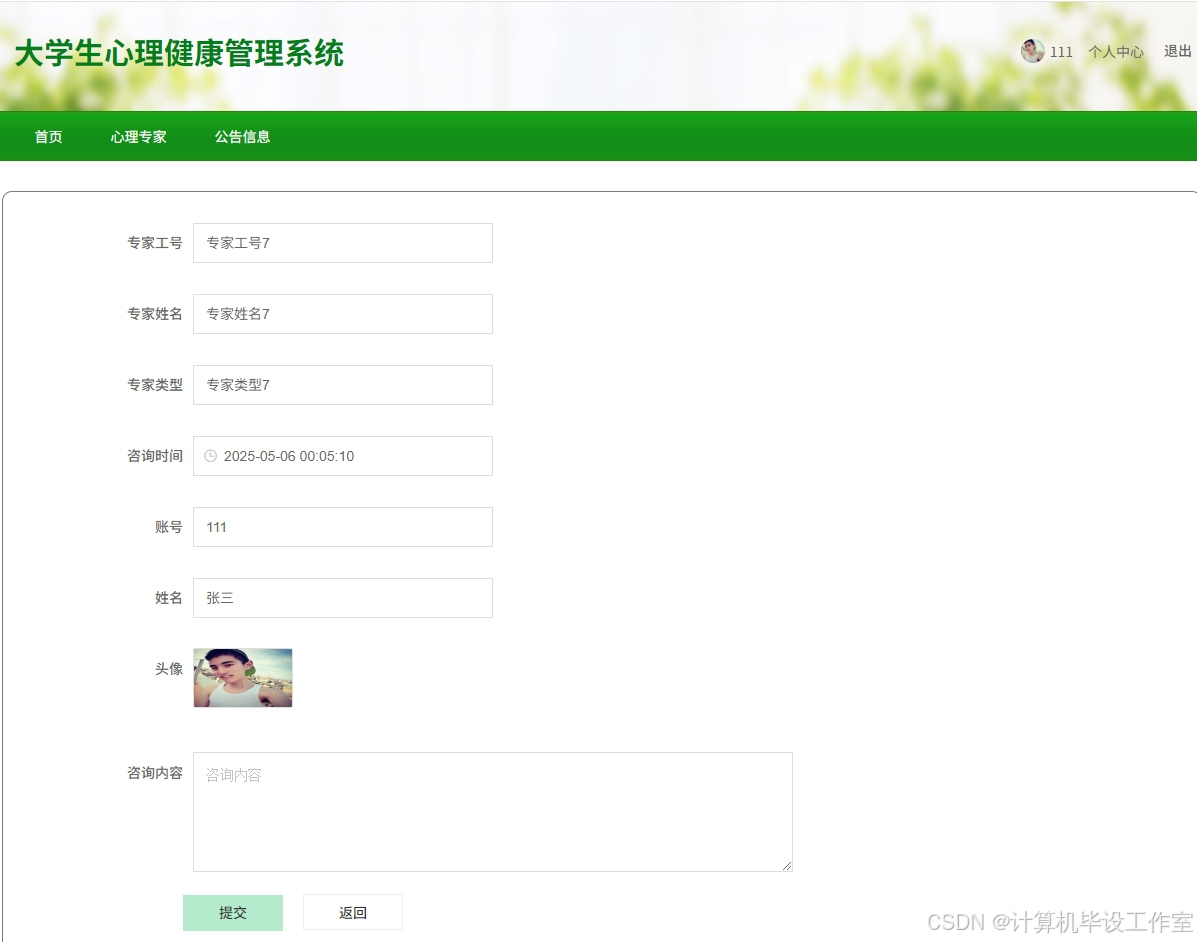Select the 首页 menu item

[x=47, y=136]
